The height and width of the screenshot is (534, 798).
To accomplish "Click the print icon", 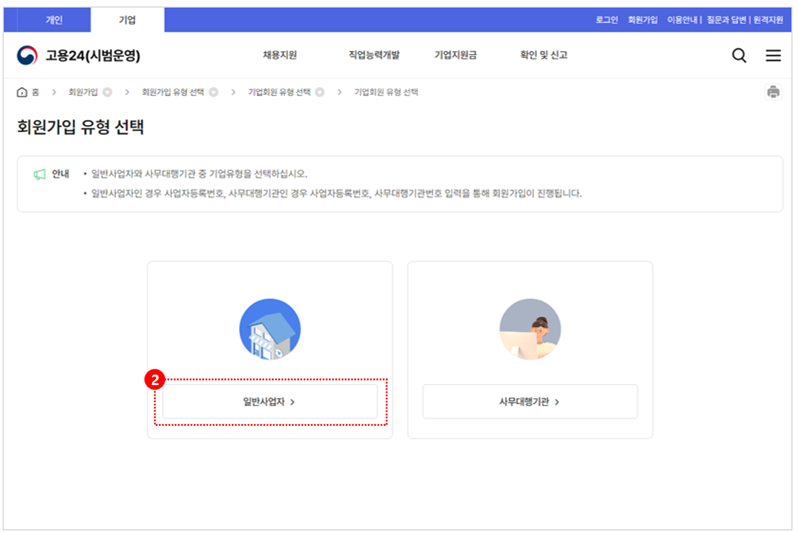I will point(773,92).
